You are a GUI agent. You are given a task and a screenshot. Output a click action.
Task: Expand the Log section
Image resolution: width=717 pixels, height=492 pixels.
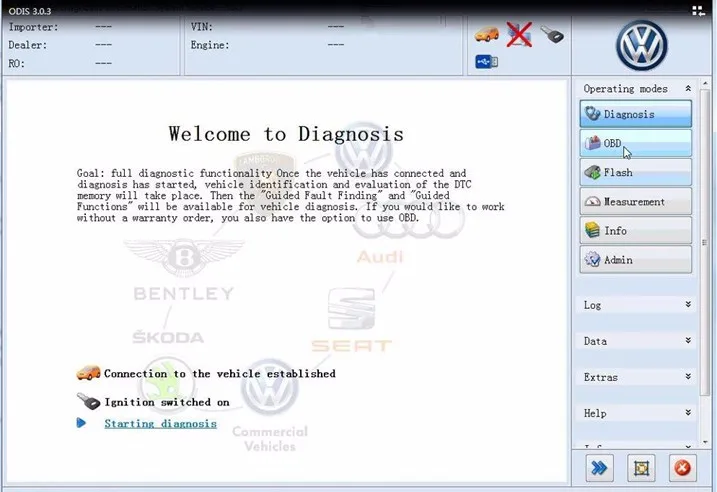(688, 305)
